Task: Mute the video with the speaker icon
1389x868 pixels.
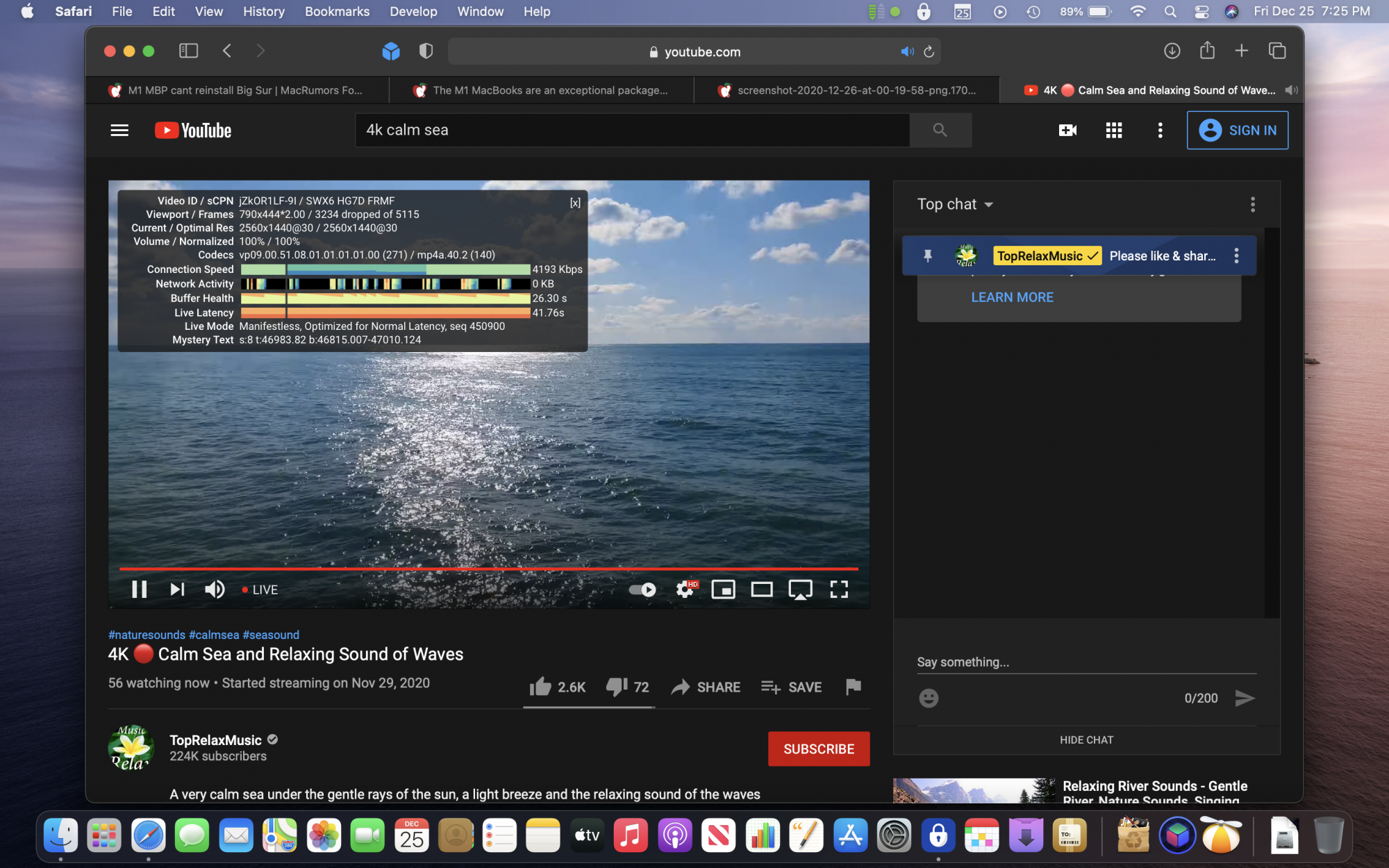Action: (215, 590)
